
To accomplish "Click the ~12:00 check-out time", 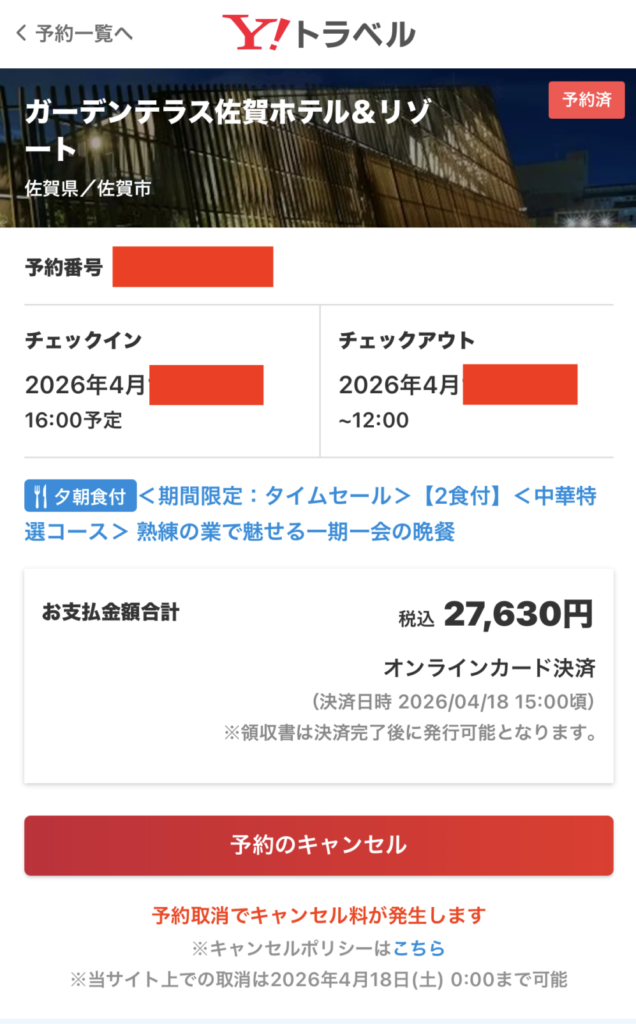I will 374,420.
